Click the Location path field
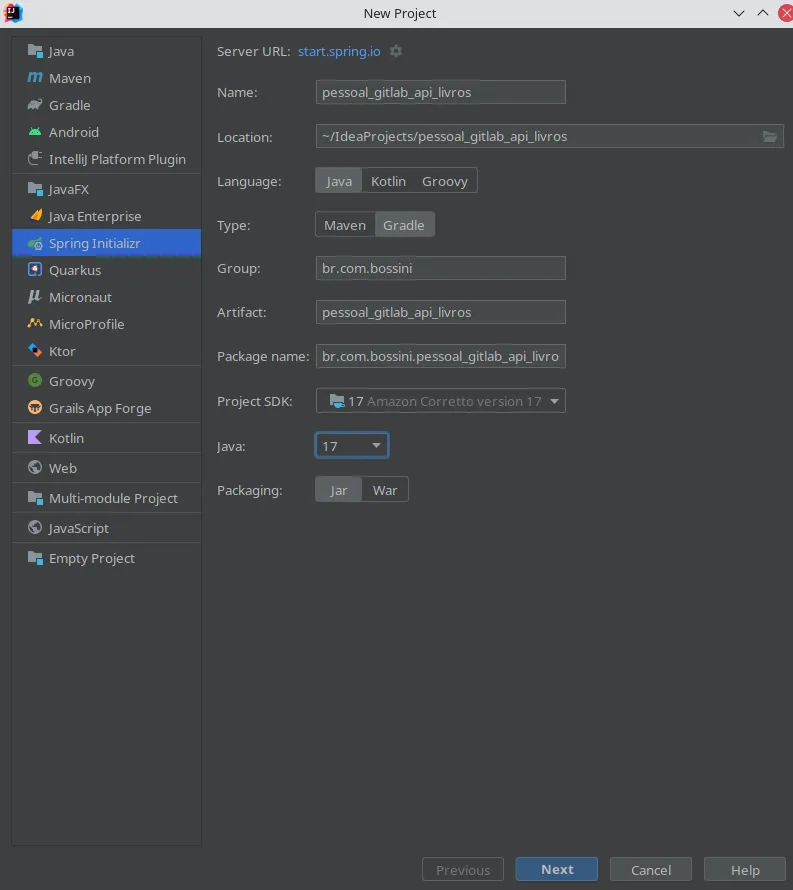This screenshot has height=890, width=793. (x=549, y=136)
